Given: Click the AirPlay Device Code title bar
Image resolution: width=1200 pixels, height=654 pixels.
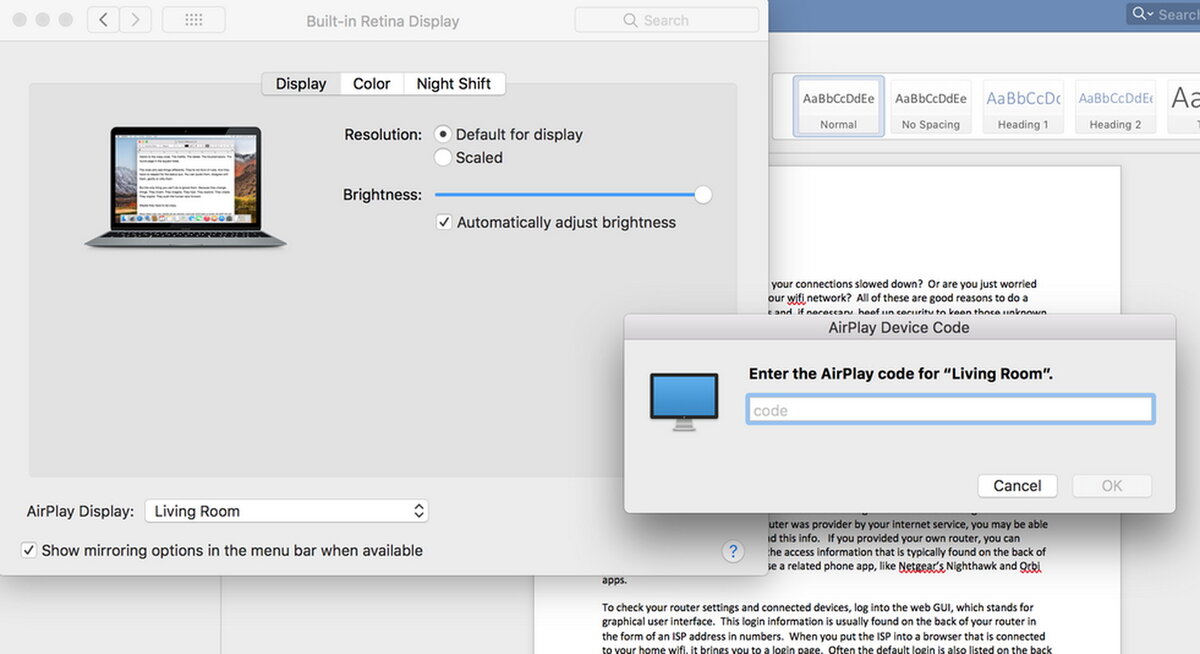Looking at the screenshot, I should click(899, 327).
